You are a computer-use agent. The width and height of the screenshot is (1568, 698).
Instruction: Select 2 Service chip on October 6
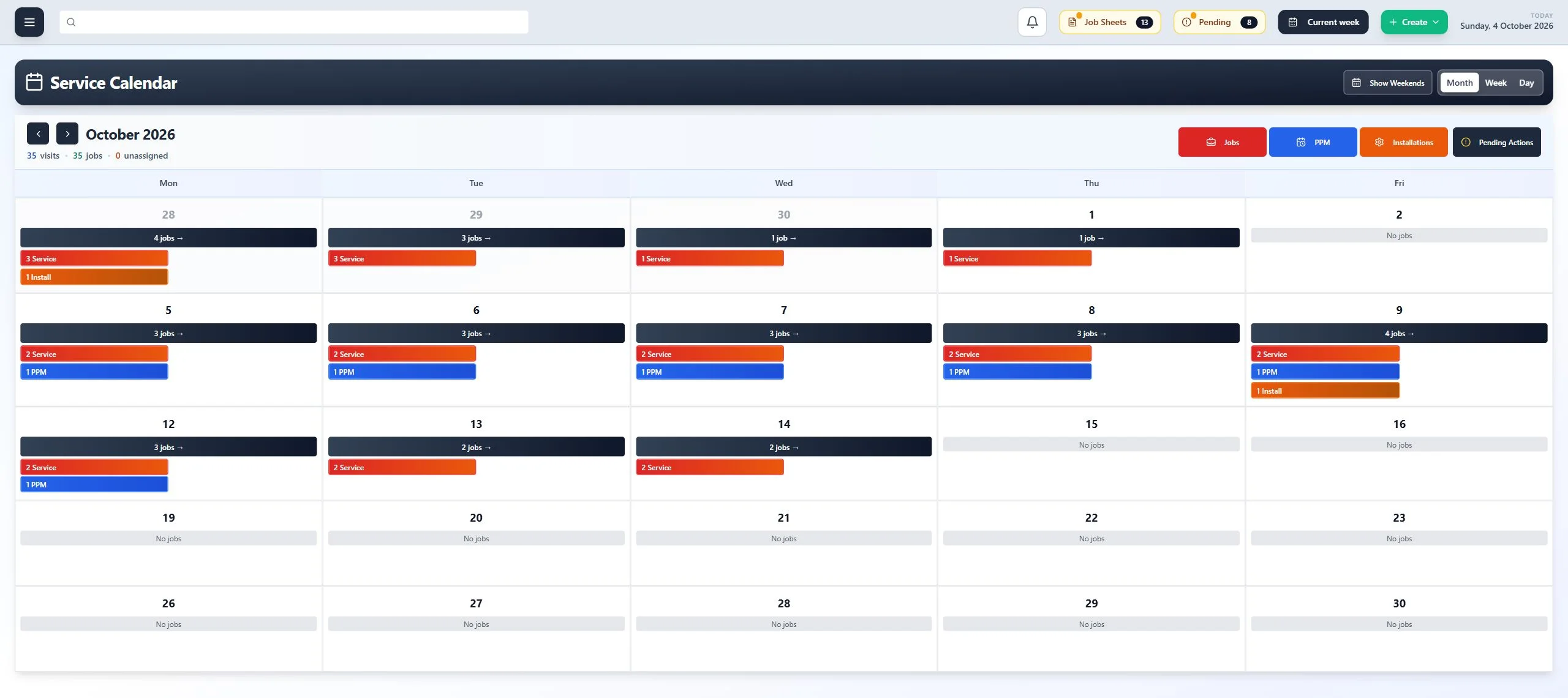(x=402, y=354)
